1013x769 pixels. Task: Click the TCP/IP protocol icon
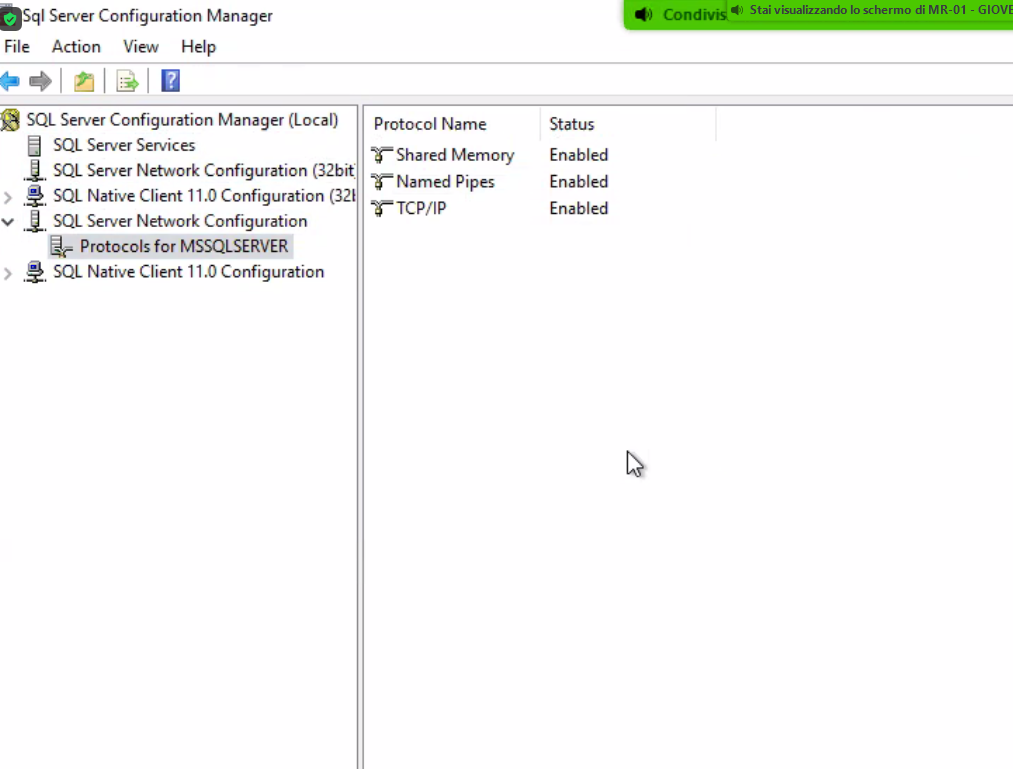380,208
